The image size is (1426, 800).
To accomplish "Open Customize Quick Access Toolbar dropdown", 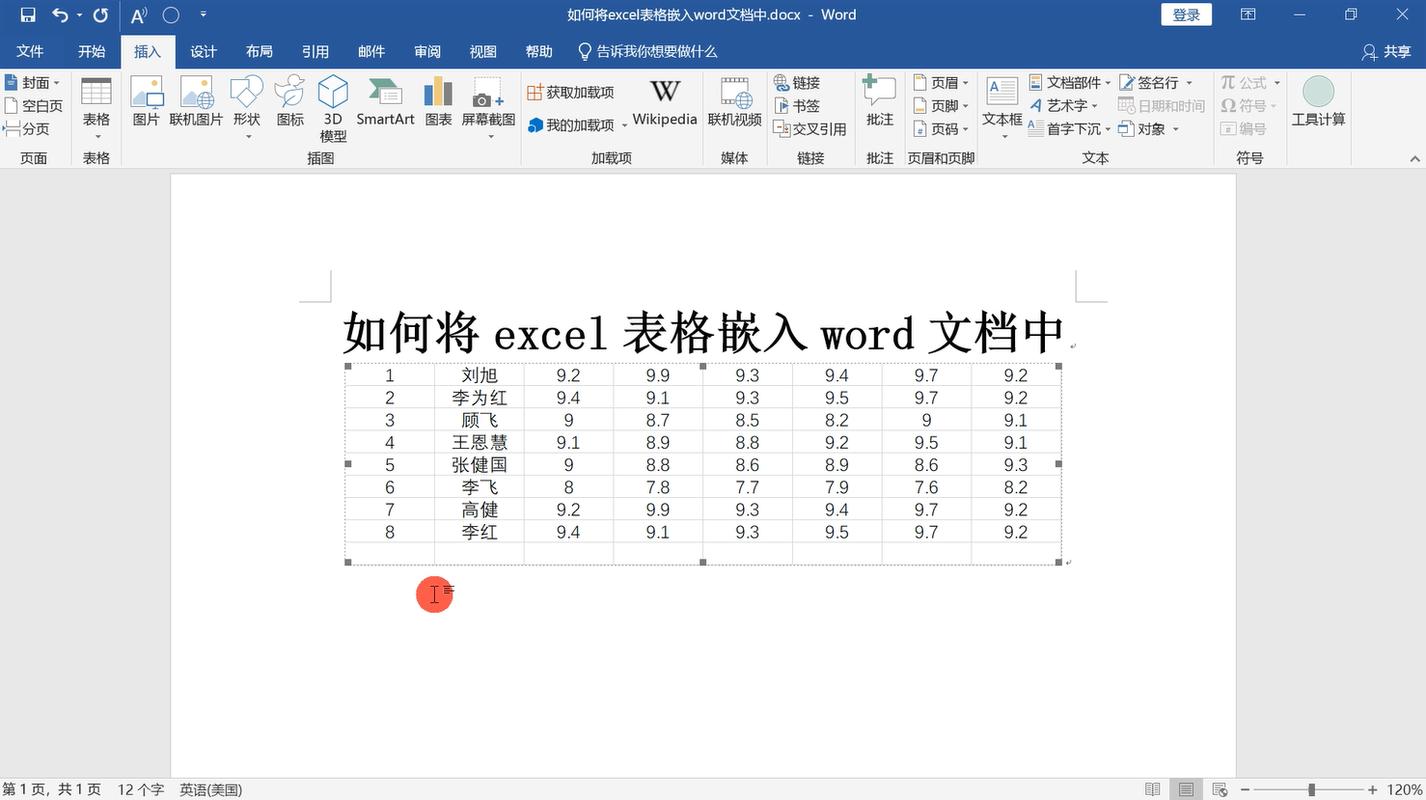I will tap(203, 15).
